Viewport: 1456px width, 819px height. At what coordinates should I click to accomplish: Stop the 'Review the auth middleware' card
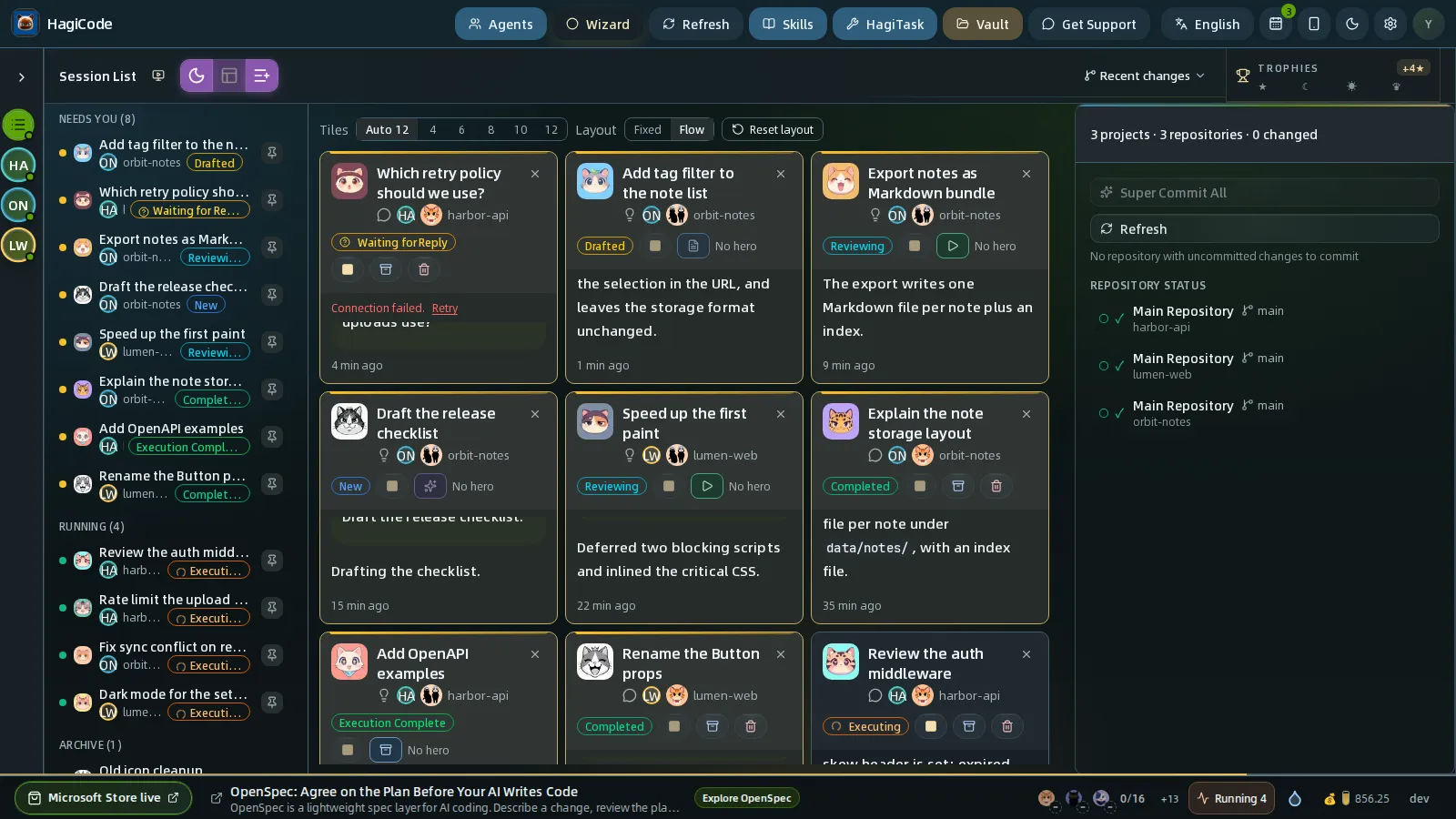tap(930, 726)
